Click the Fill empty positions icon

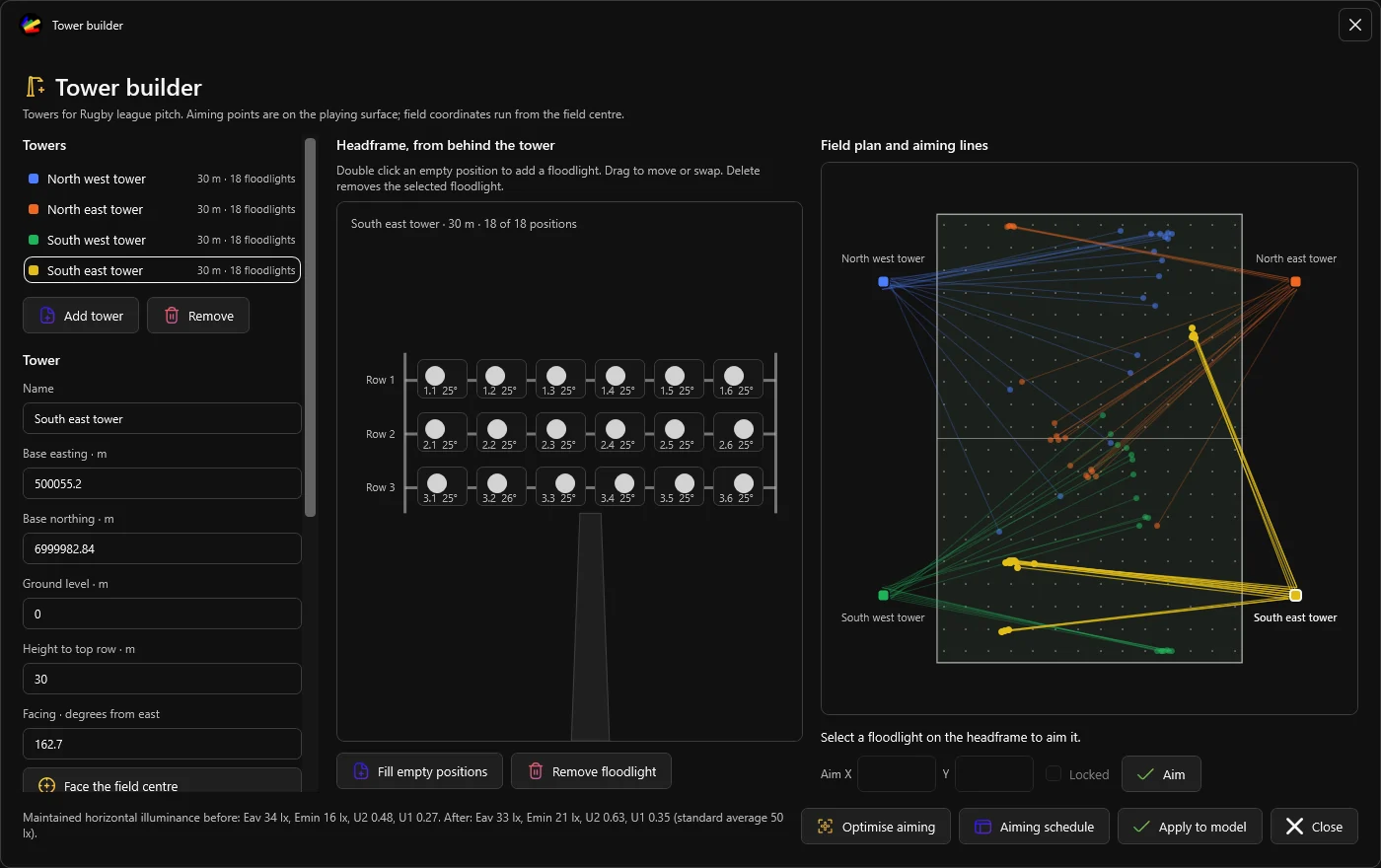click(x=361, y=771)
